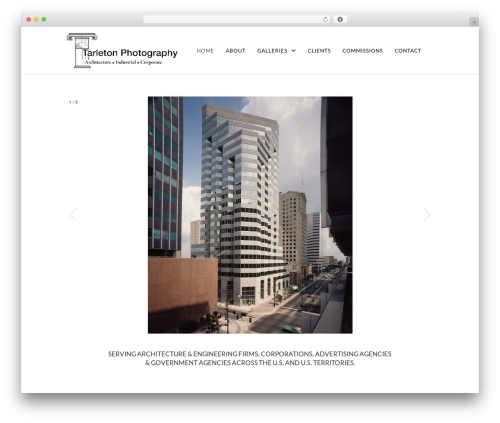This screenshot has width=500, height=423.
Task: Open the Galleries menu item
Action: point(272,51)
